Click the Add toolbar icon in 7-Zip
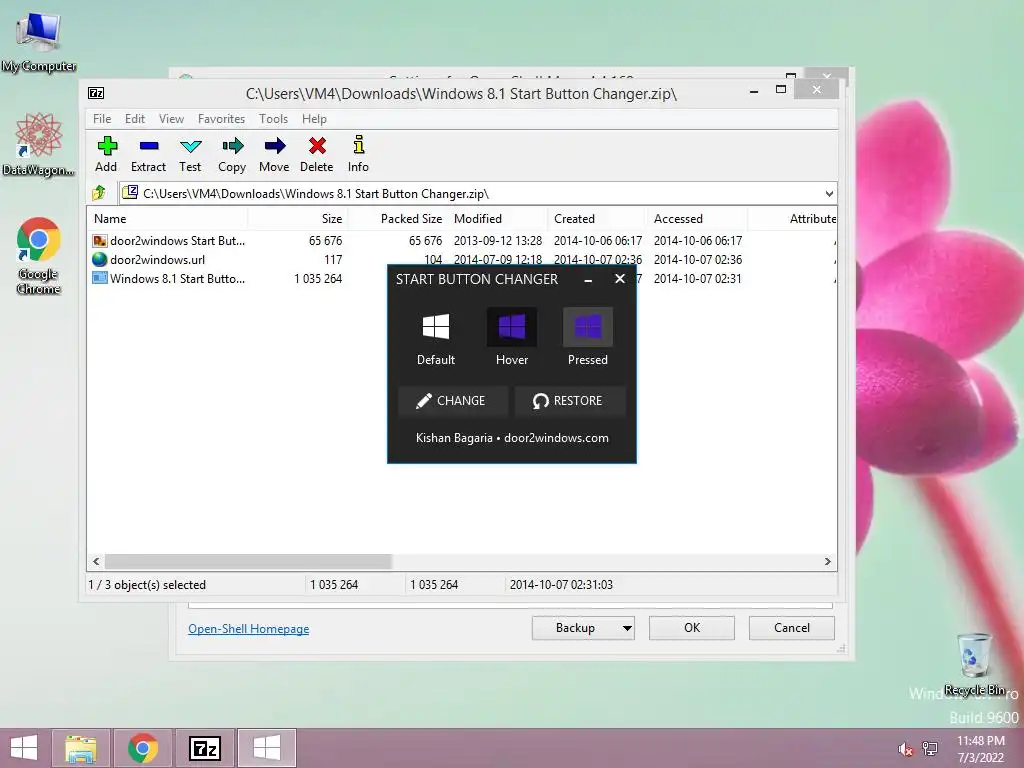Viewport: 1024px width, 768px height. point(106,146)
